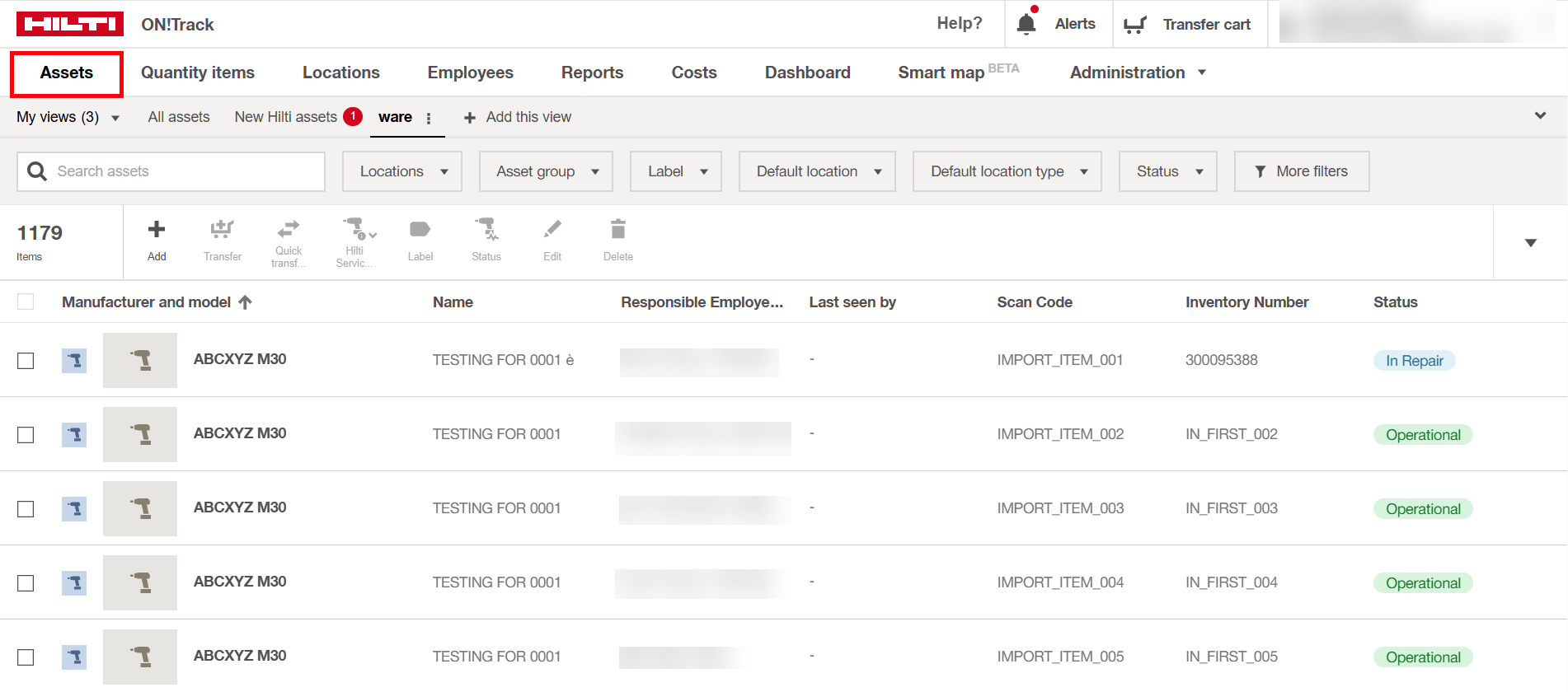
Task: Open the drill thumbnail for IMPORT_ITEM_001
Action: [x=140, y=360]
